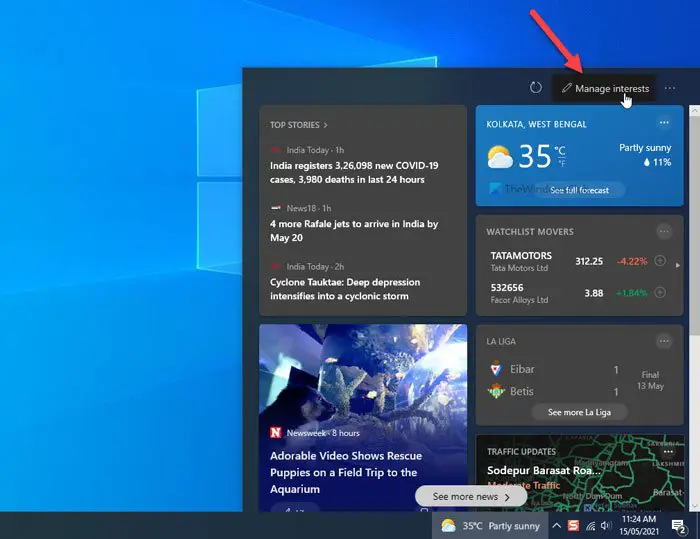700x539 pixels.
Task: Open Newsweek rescue puppies aquarium story
Action: pyautogui.click(x=346, y=472)
